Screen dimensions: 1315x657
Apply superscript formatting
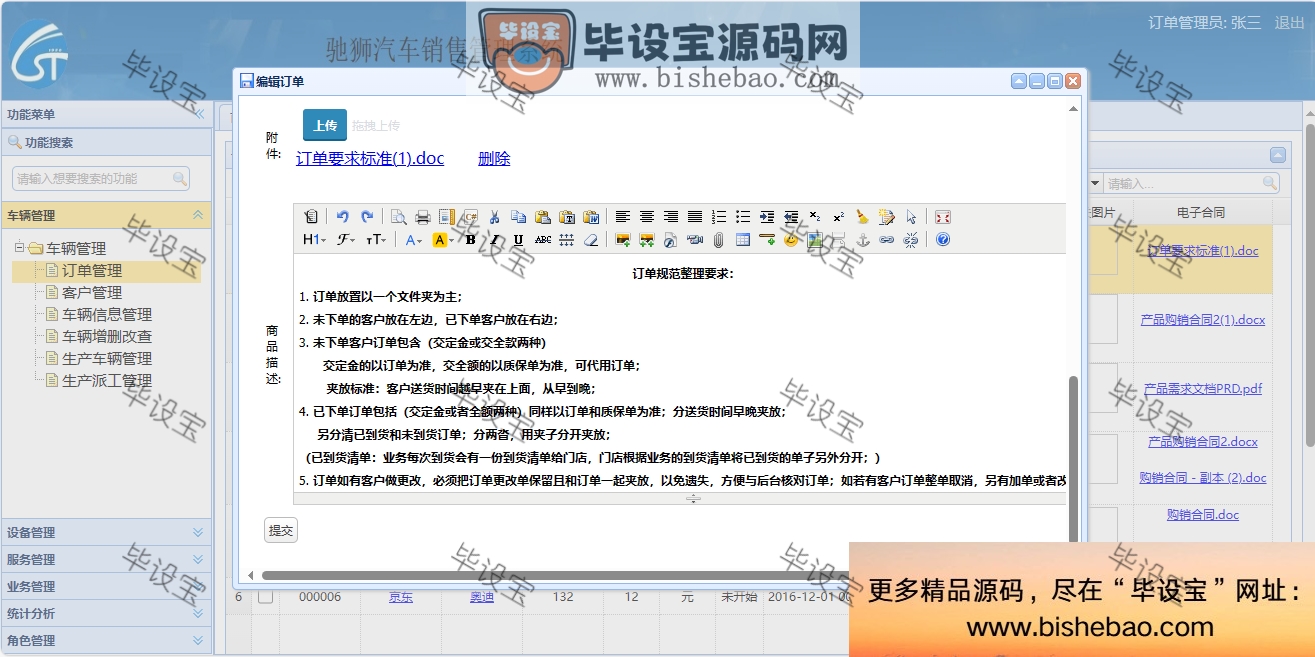[839, 216]
